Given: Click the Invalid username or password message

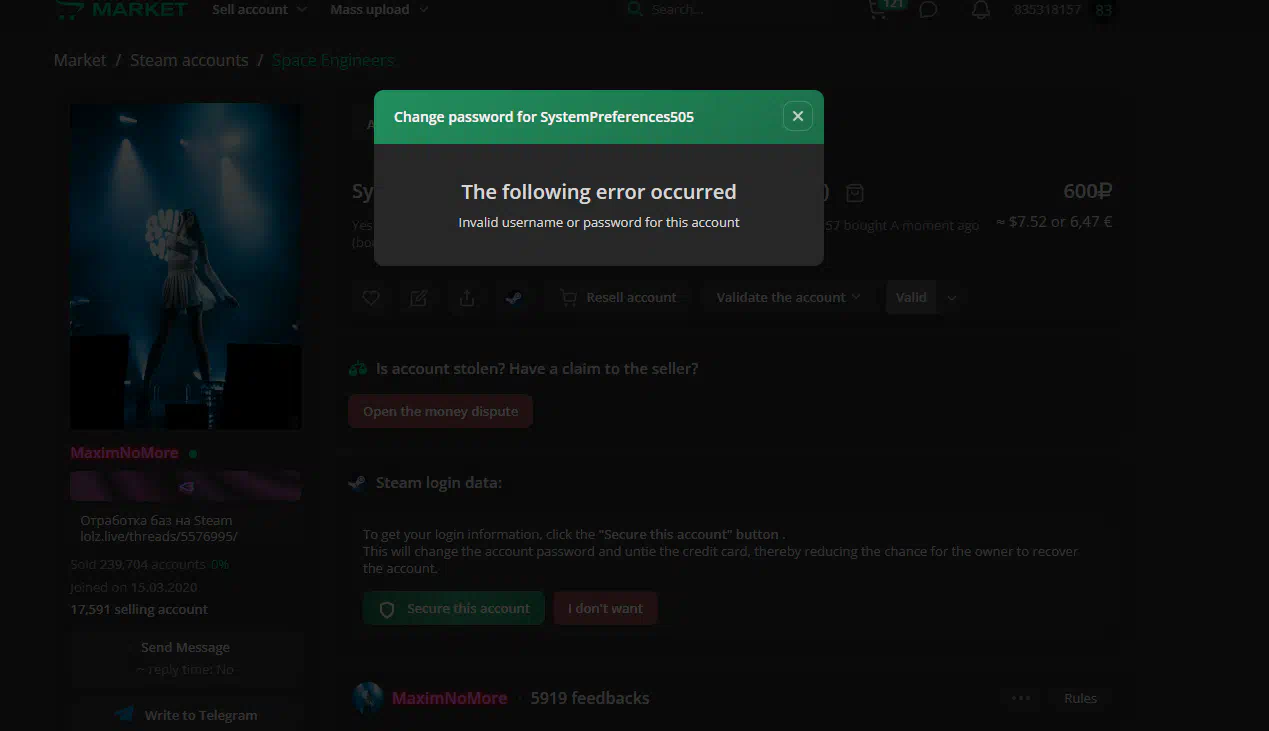Looking at the screenshot, I should tap(599, 222).
